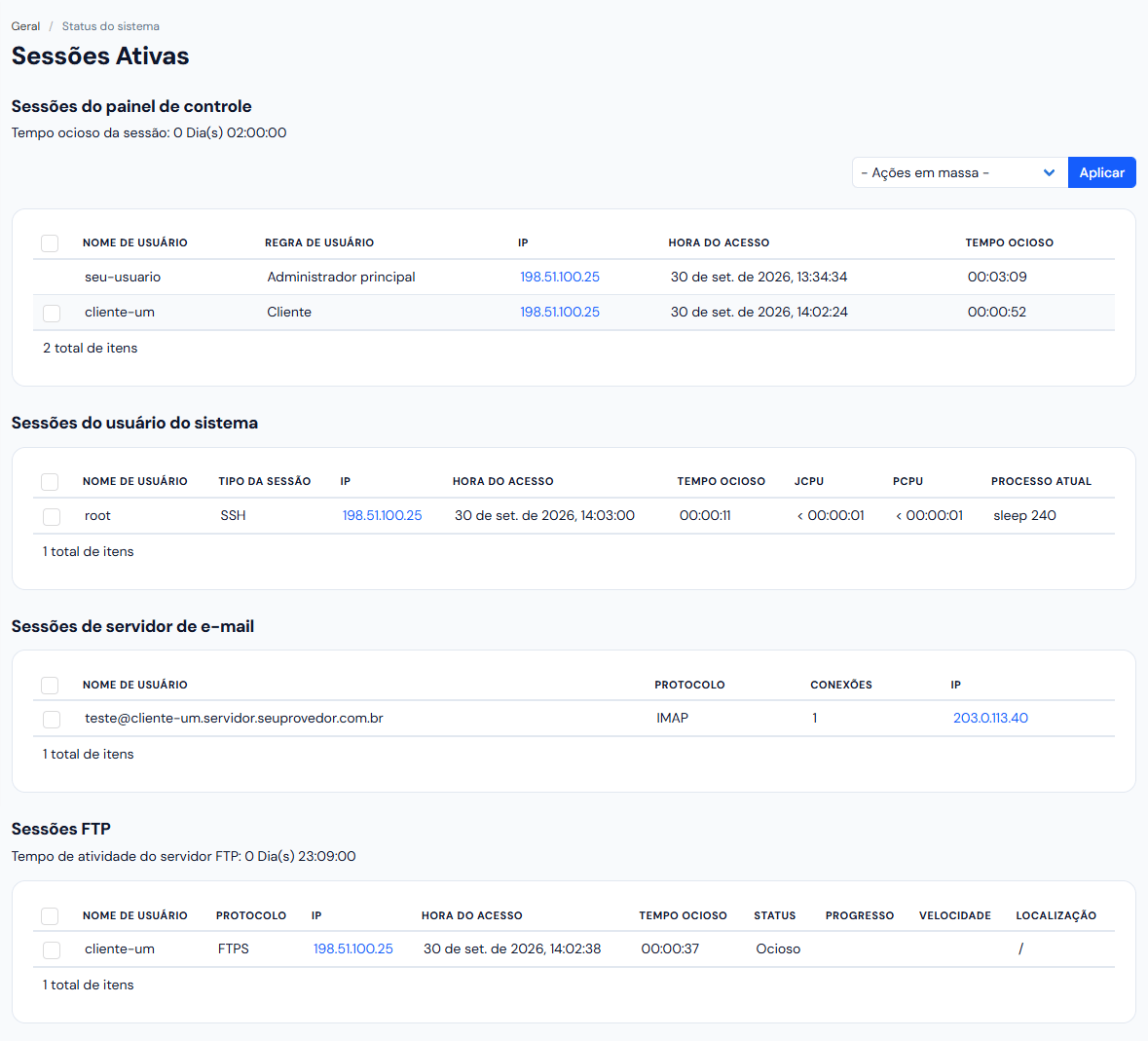The width and height of the screenshot is (1148, 1041).
Task: Click seu-usuario username cell
Action: (123, 277)
